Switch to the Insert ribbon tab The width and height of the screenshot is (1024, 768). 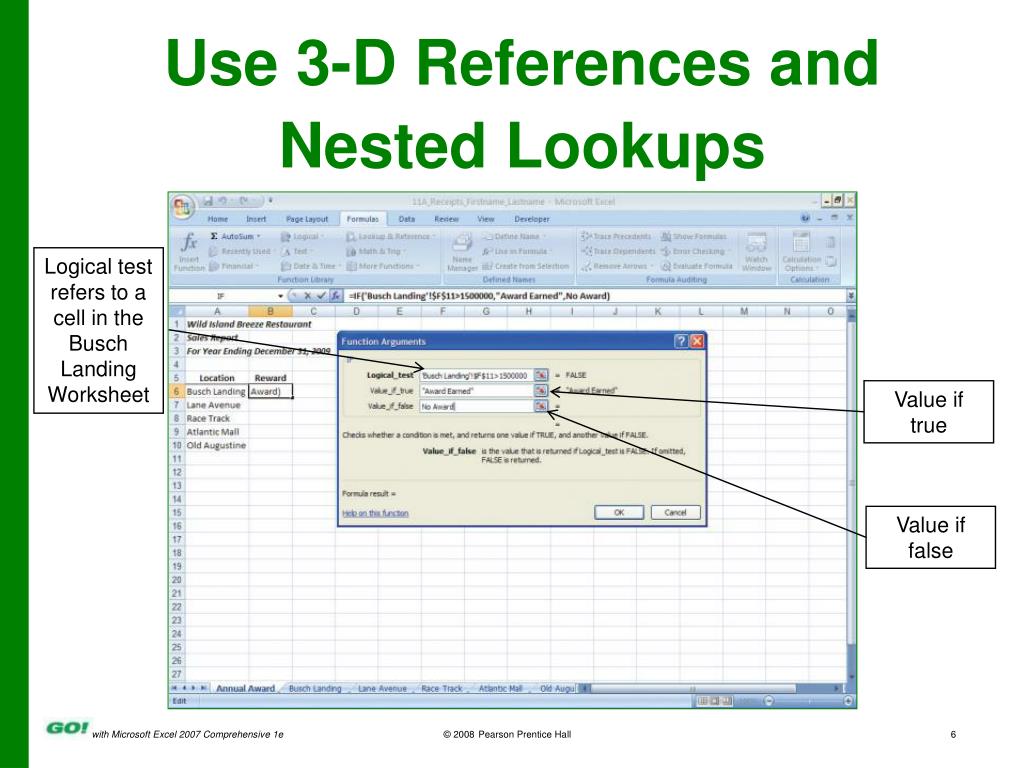pyautogui.click(x=256, y=219)
